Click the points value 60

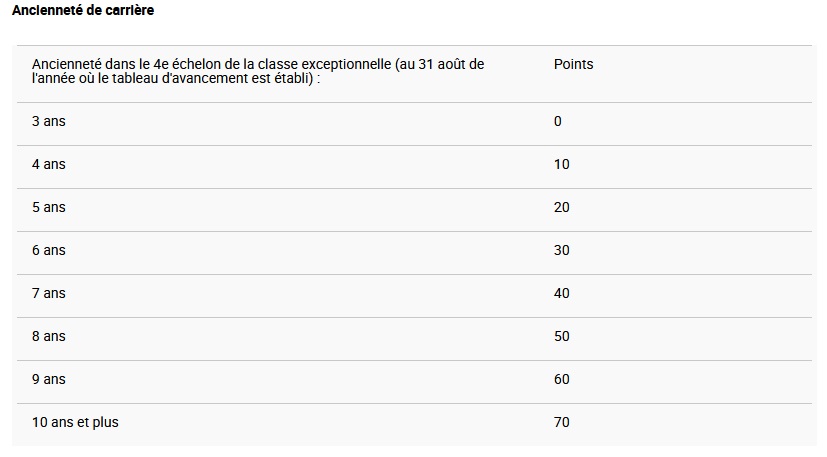[x=561, y=379]
